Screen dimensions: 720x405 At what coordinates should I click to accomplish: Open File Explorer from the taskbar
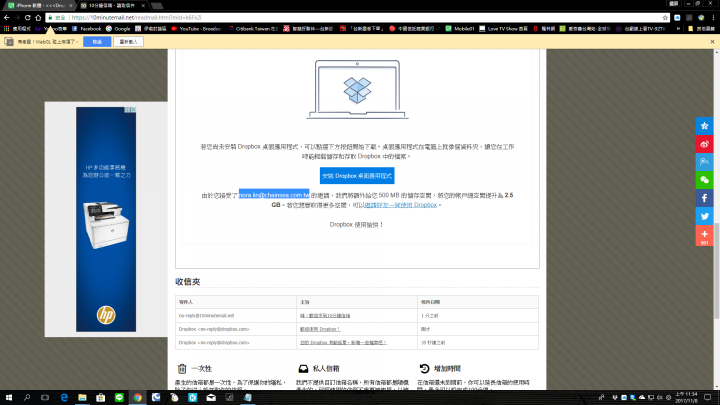pyautogui.click(x=82, y=398)
